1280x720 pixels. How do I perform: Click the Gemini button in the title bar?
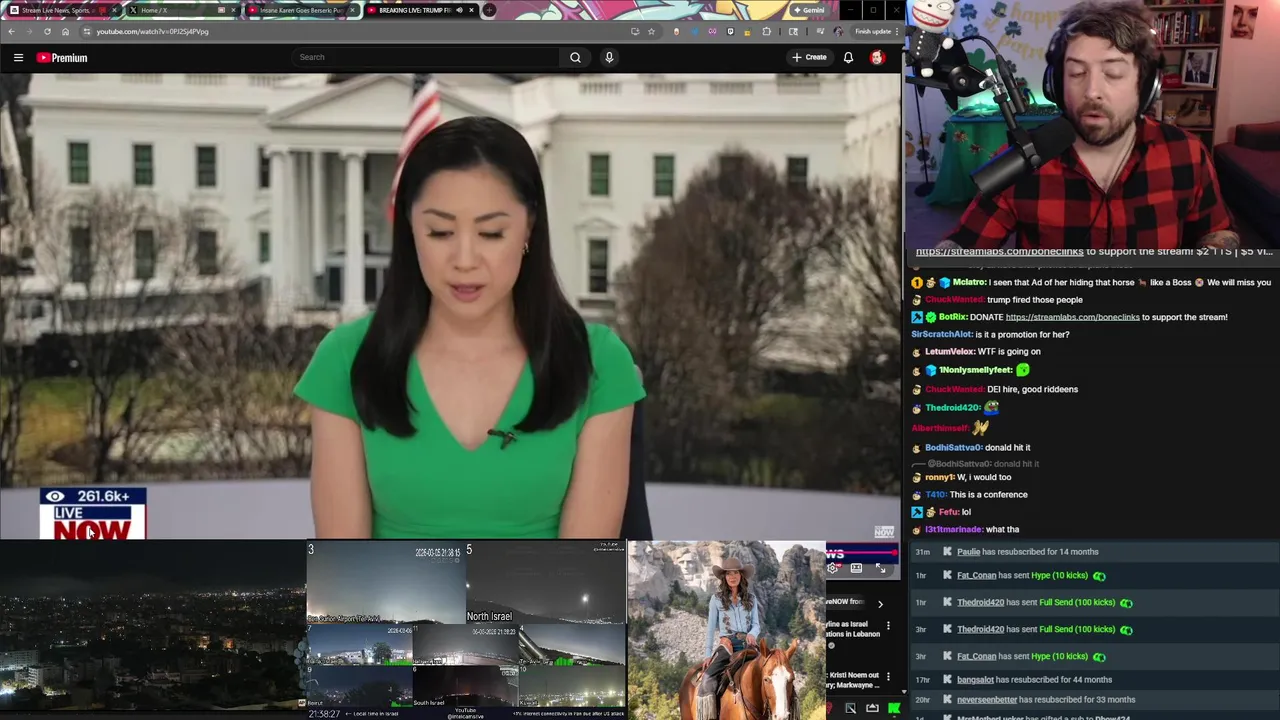808,10
